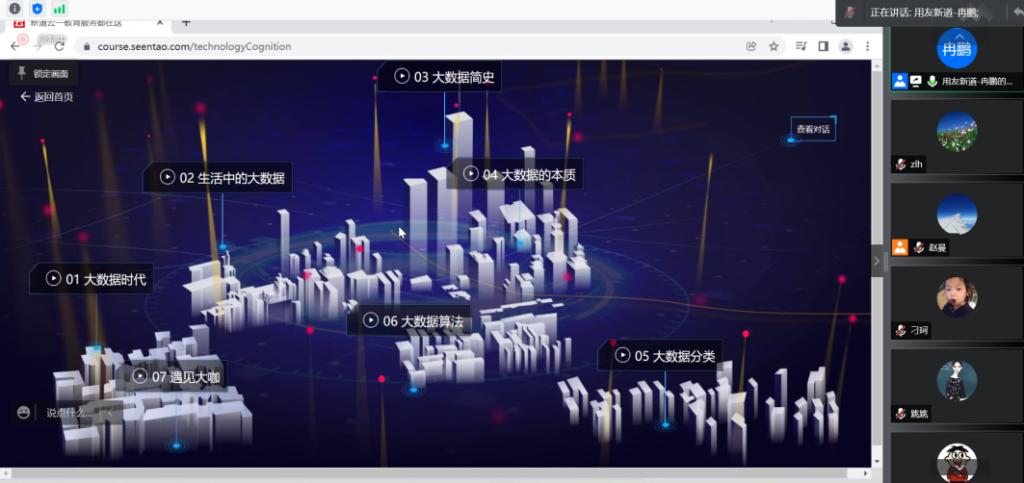Open lesson 04 大数据的本质

click(x=518, y=175)
